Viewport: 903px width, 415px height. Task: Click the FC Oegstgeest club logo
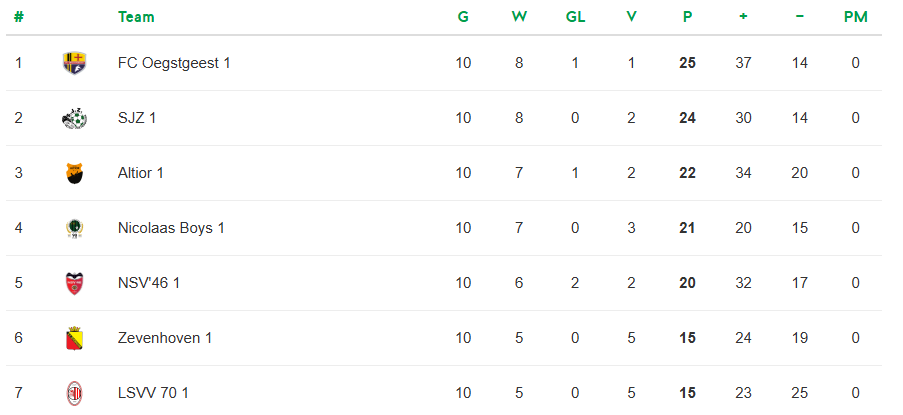[x=73, y=63]
